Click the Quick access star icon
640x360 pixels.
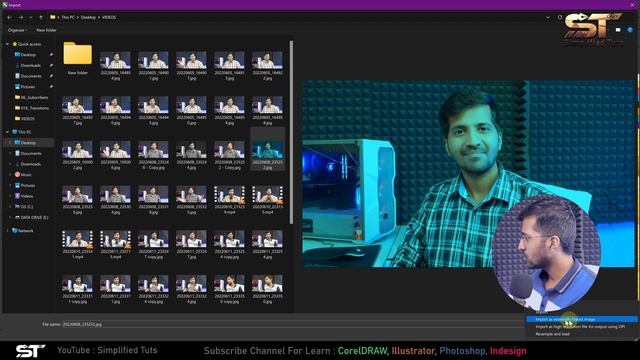click(15, 44)
